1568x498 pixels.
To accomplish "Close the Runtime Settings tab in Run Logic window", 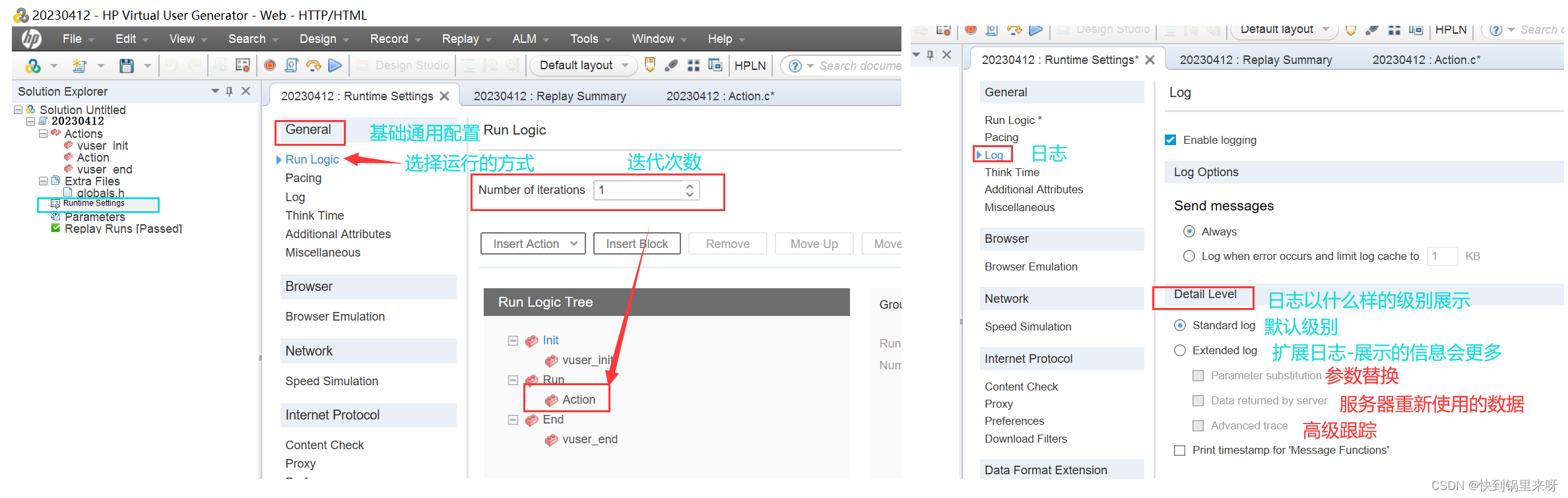I will point(445,96).
